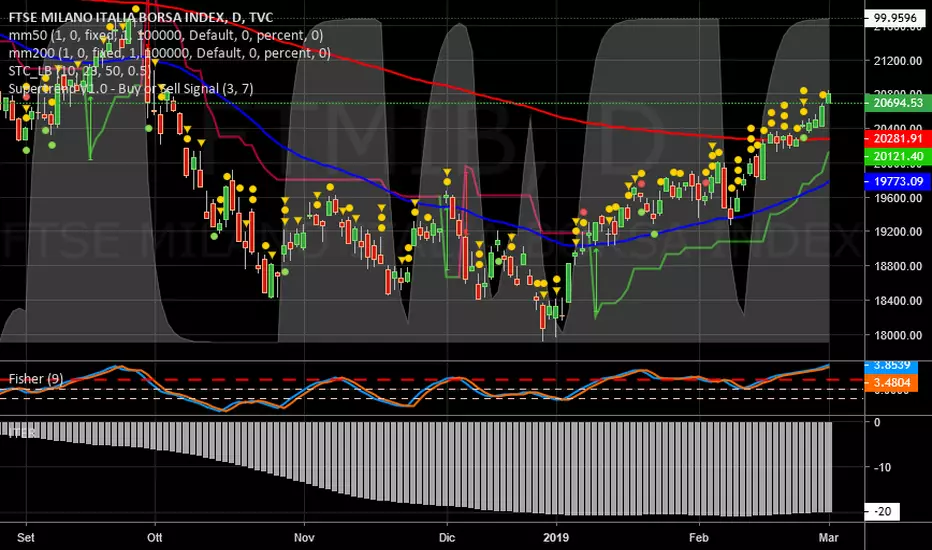Image resolution: width=932 pixels, height=550 pixels.
Task: Click the green 20121.40 supertrend price label
Action: click(x=898, y=156)
